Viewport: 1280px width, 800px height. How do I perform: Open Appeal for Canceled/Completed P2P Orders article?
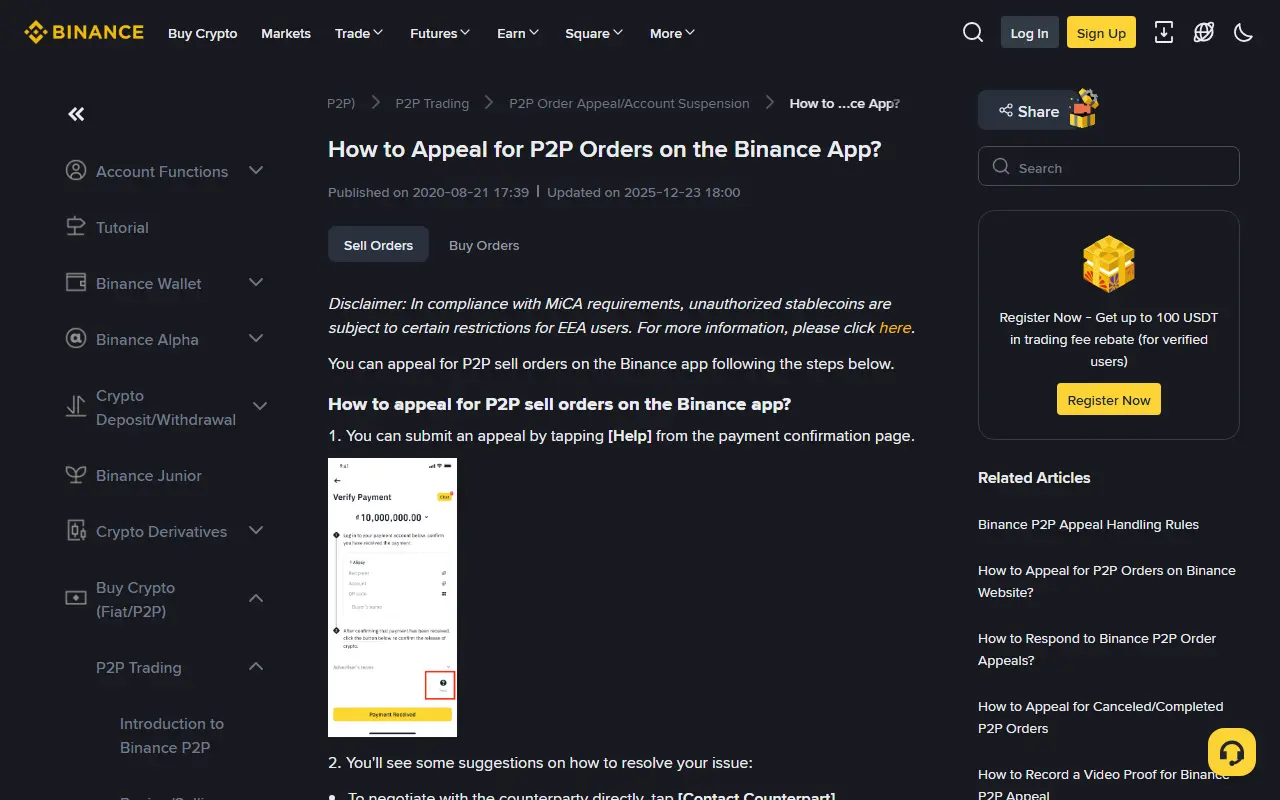click(x=1100, y=717)
